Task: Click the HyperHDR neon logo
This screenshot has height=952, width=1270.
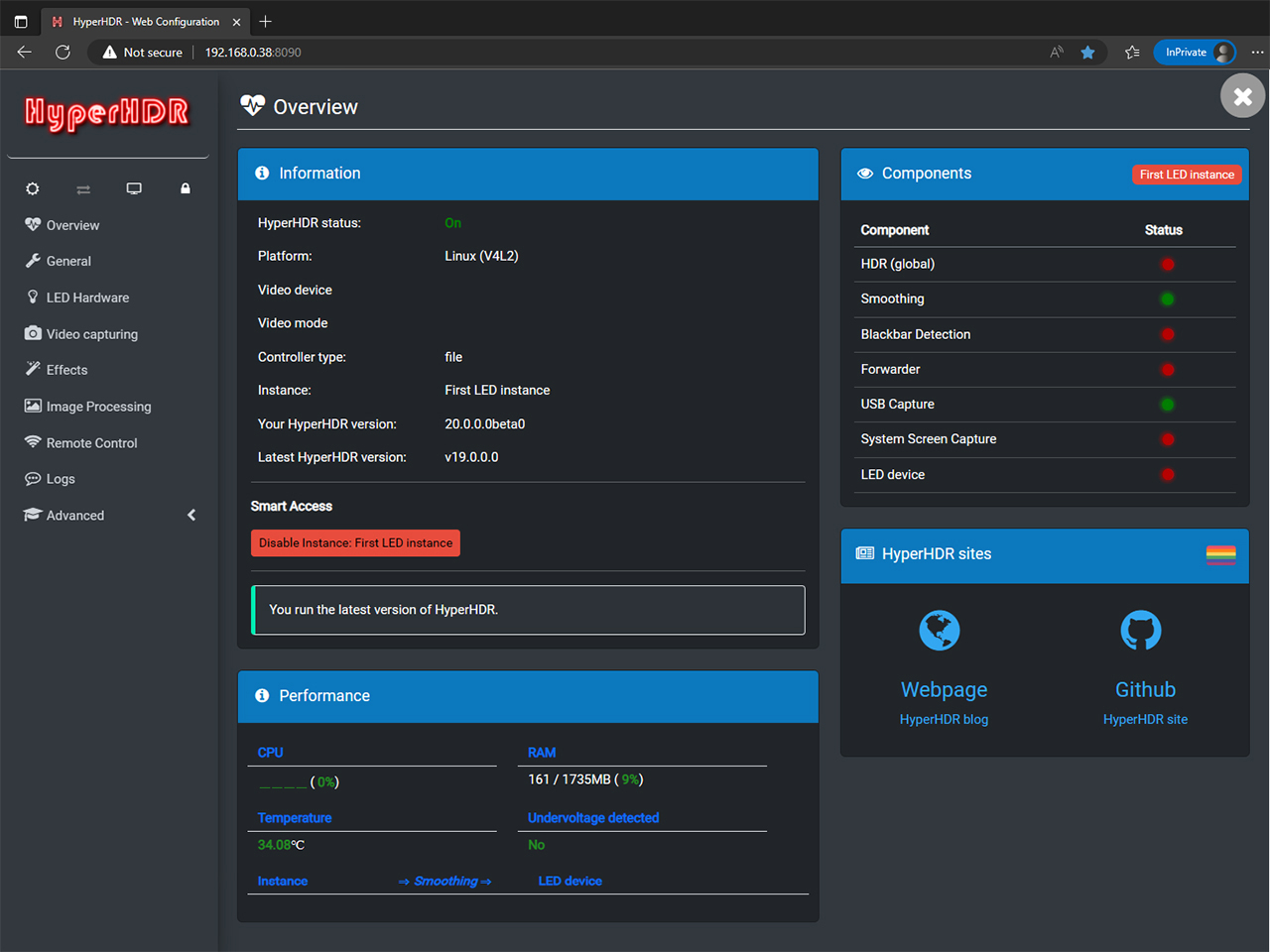Action: click(x=107, y=113)
